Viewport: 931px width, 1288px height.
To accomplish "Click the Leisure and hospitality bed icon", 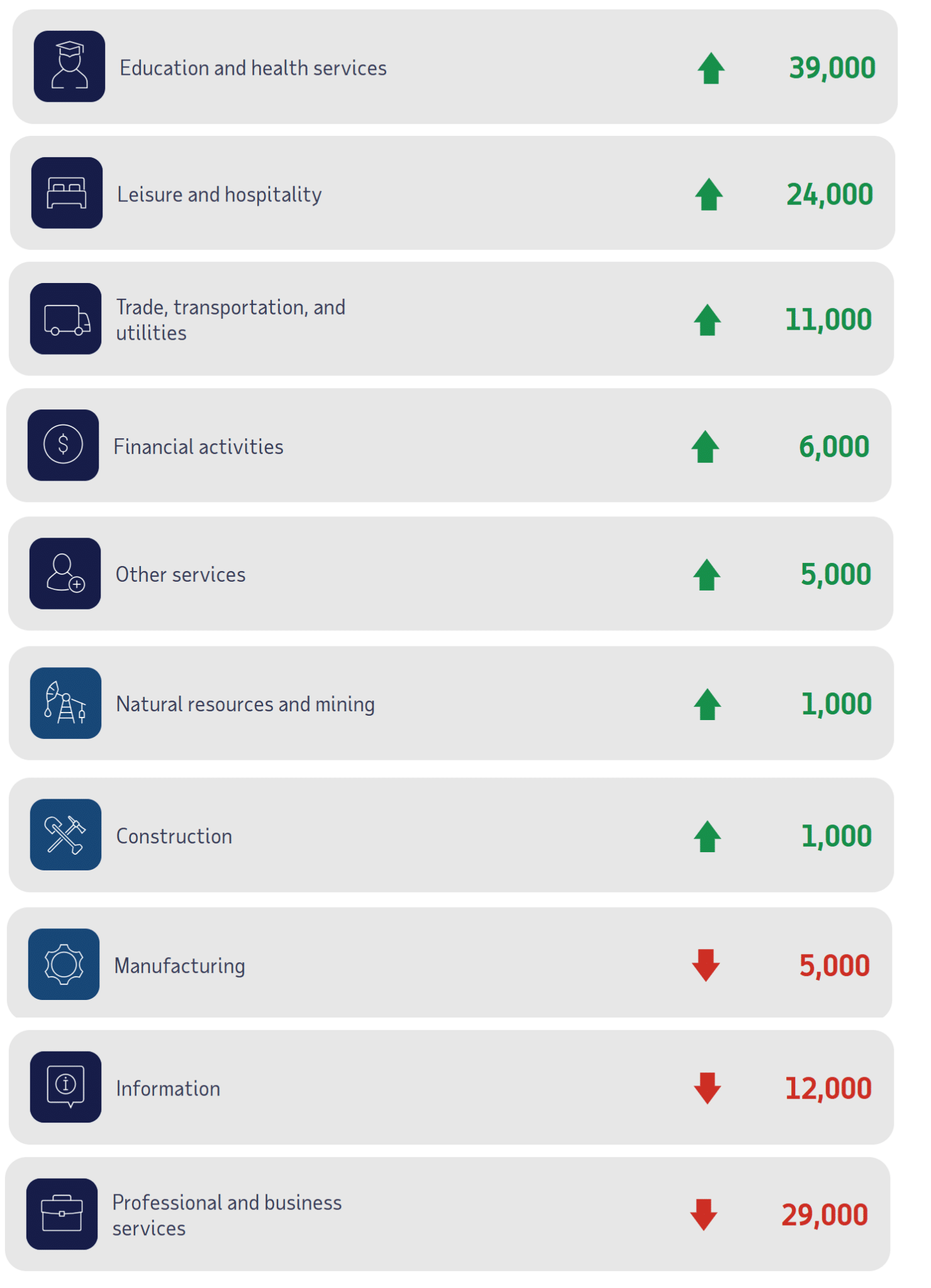I will point(67,193).
